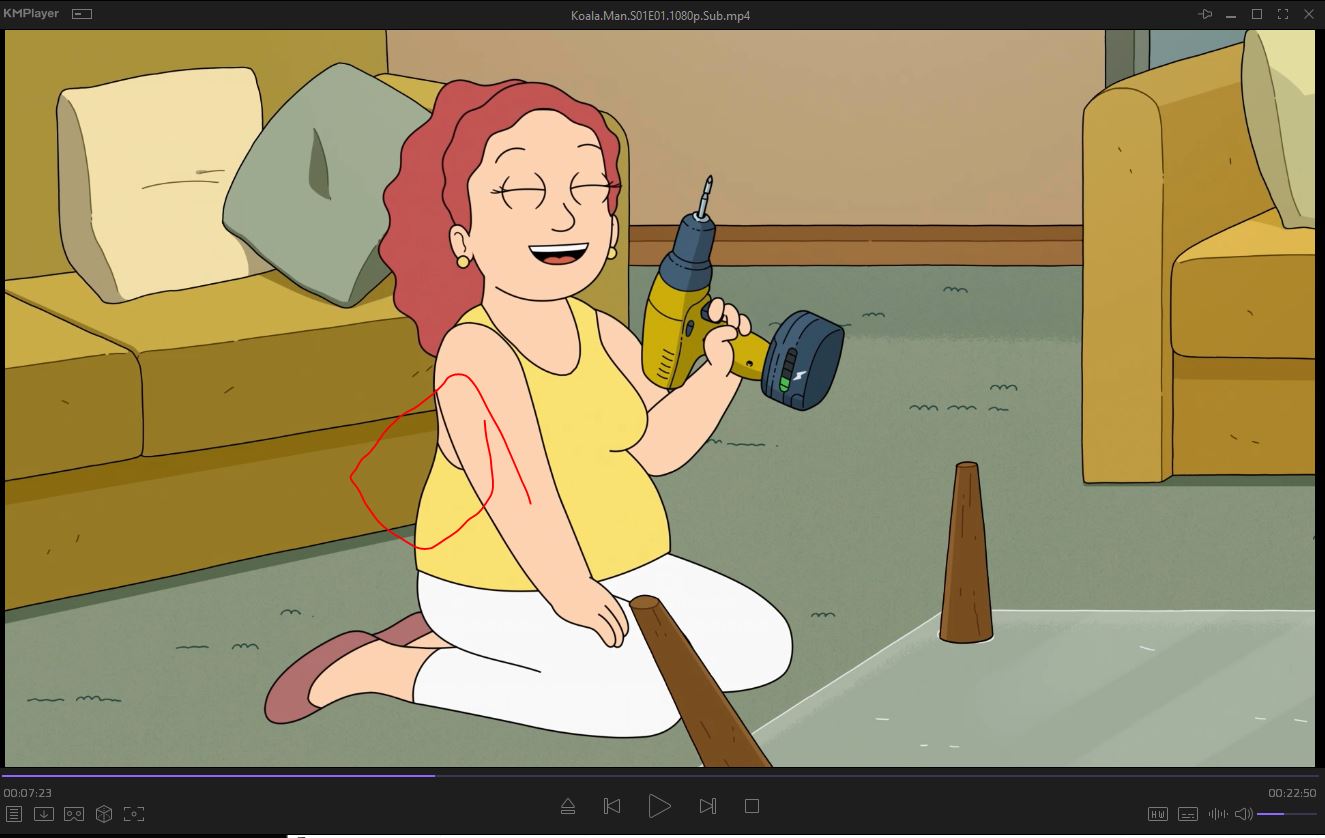Screen dimensions: 1325x838
Task: Click the download video icon
Action: 44,814
